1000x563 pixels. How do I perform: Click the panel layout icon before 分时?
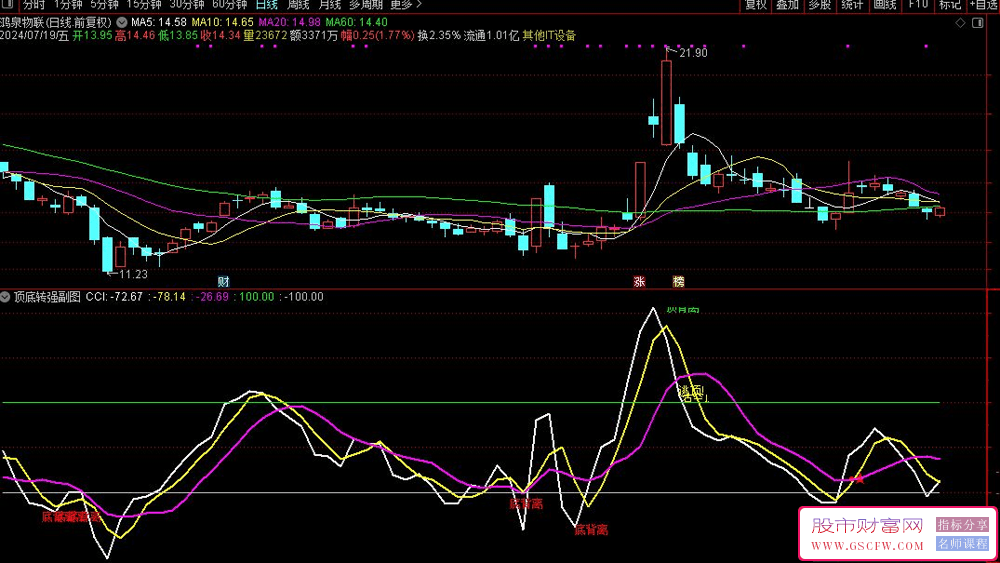(x=8, y=4)
